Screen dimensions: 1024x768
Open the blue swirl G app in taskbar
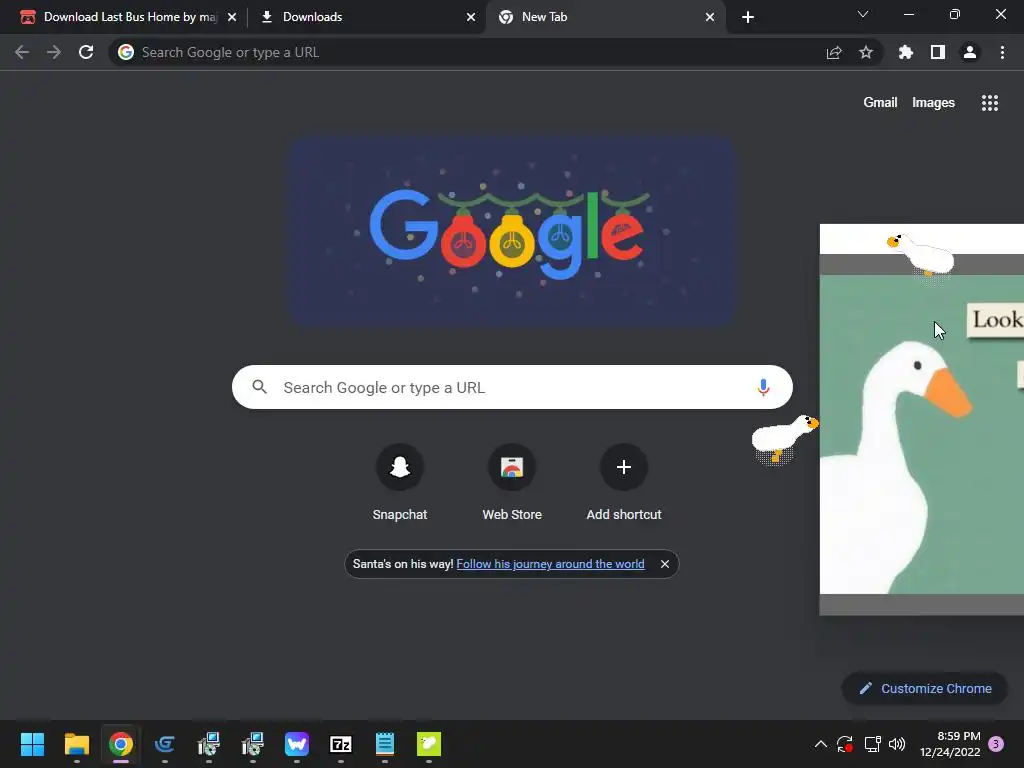(x=165, y=744)
